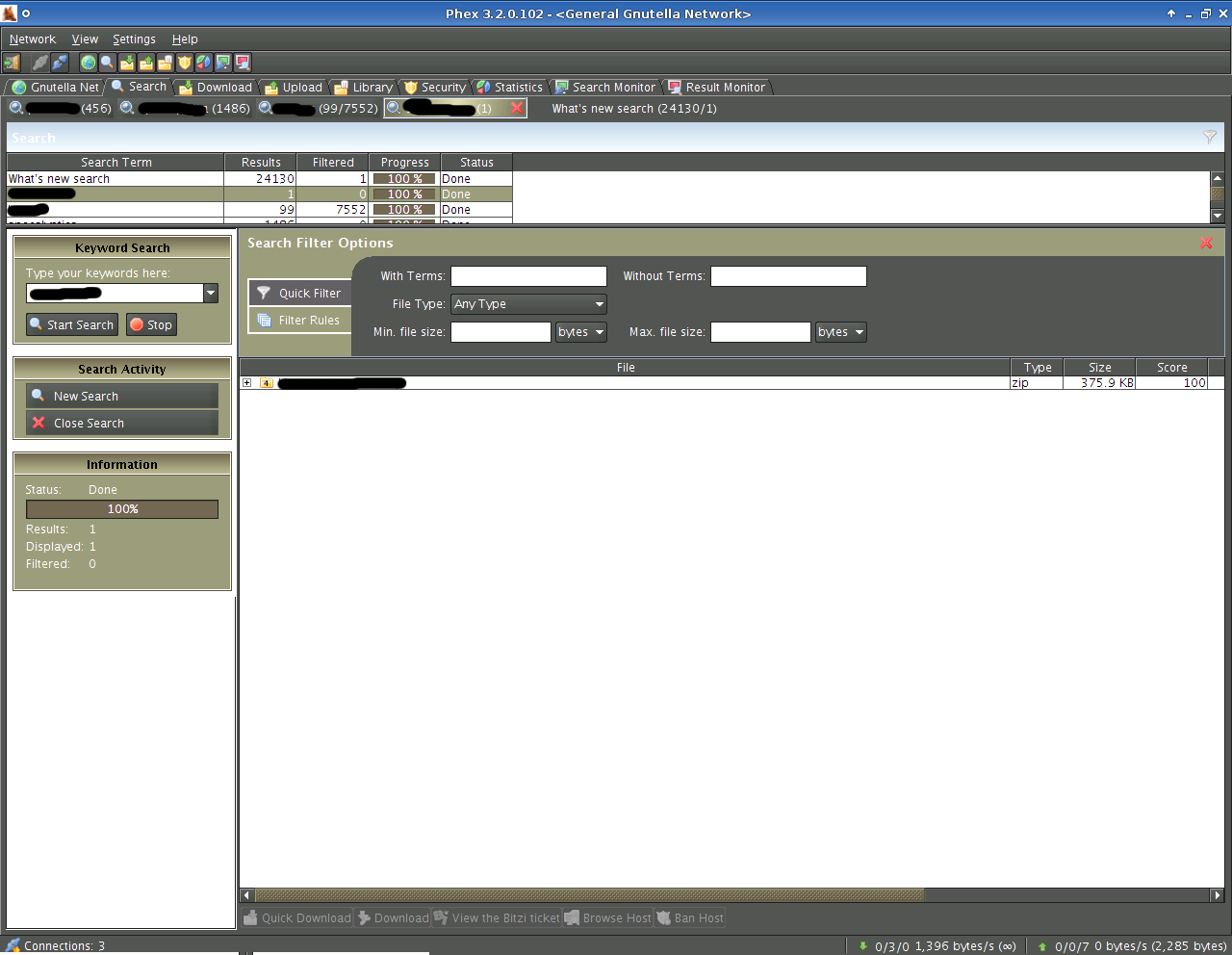
Task: Click the results horizontal scrollbar thumb
Action: 589,895
